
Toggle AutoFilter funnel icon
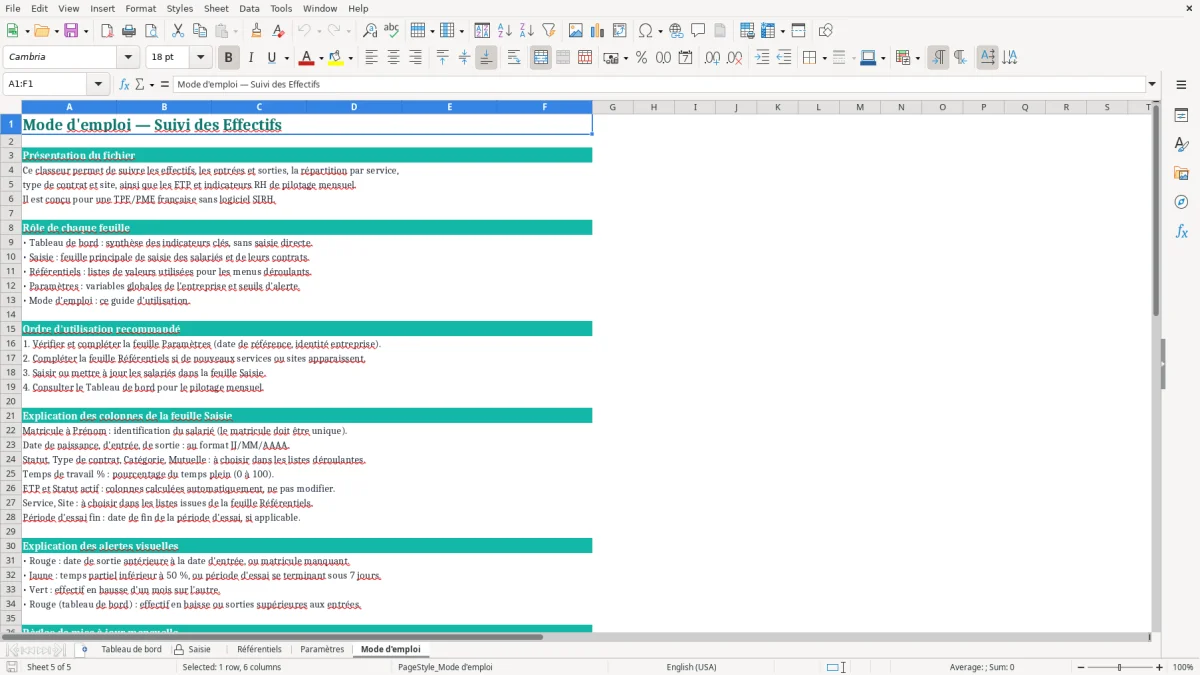[548, 31]
